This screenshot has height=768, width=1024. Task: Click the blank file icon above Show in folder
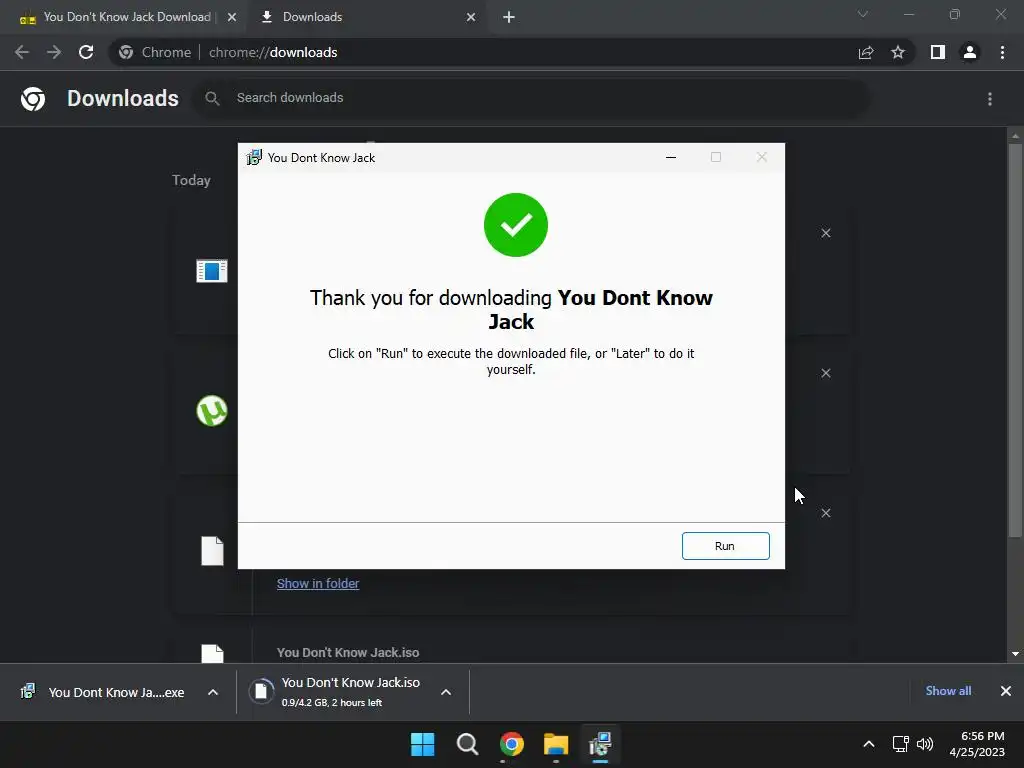point(212,551)
